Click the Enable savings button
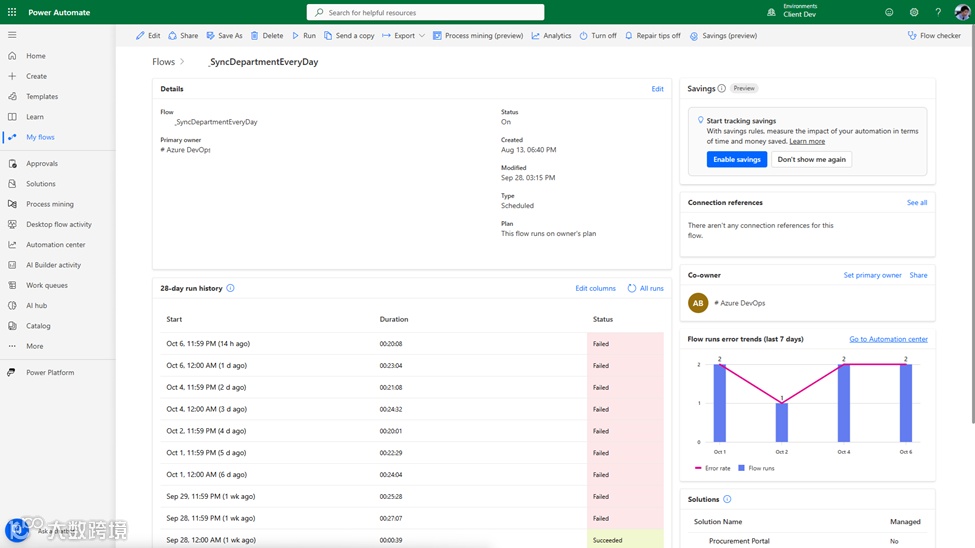The width and height of the screenshot is (975, 548). coord(736,159)
